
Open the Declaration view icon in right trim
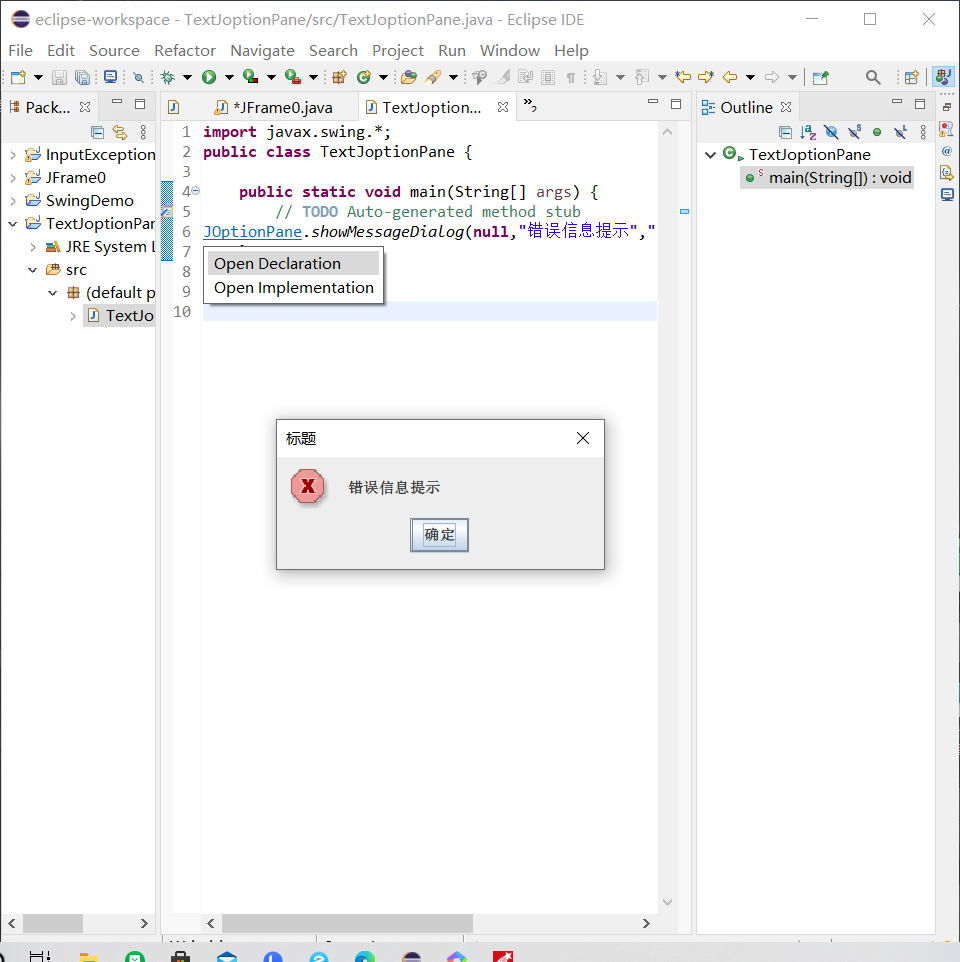pos(947,173)
